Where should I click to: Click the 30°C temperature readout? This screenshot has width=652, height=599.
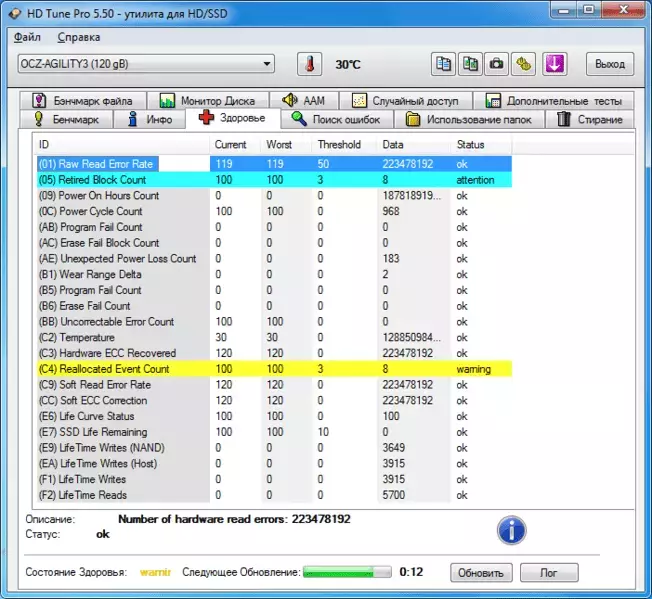click(348, 64)
